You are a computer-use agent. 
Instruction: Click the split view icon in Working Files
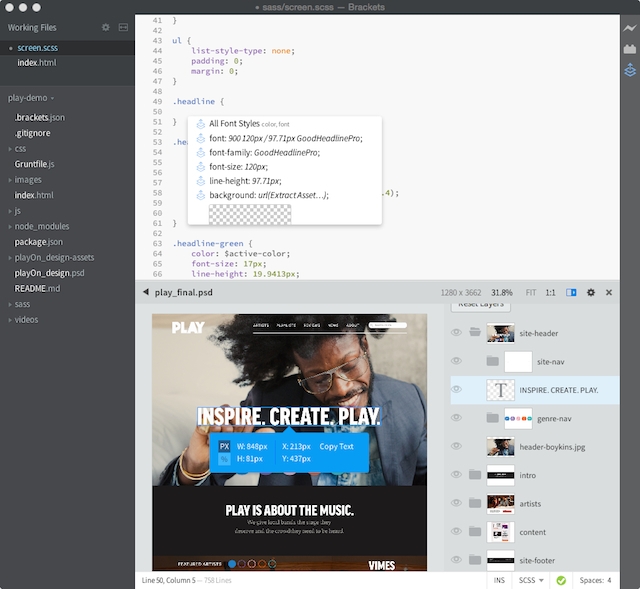(123, 27)
